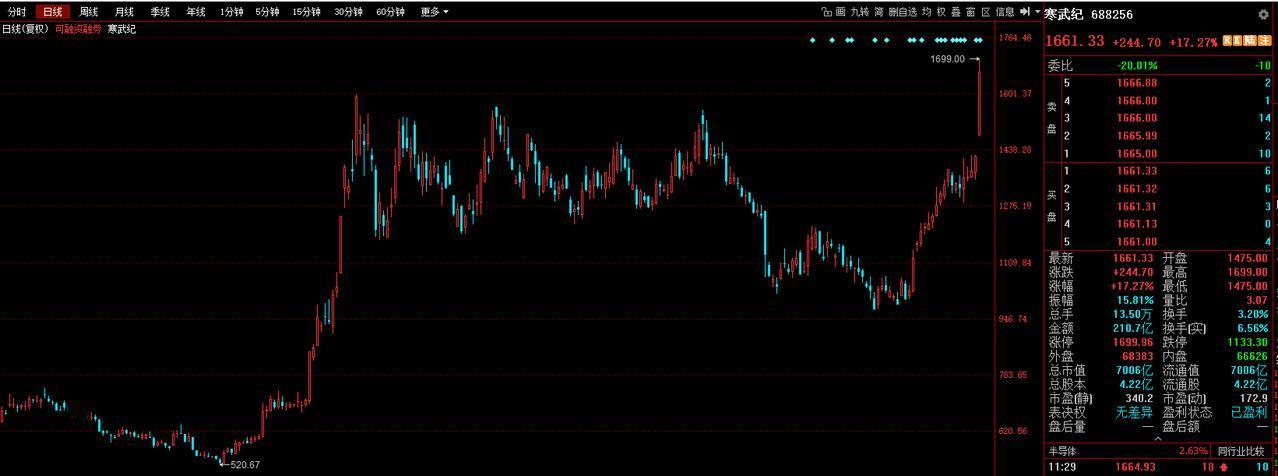The height and width of the screenshot is (476, 1278).
Task: Click the 注 note badge icon
Action: pyautogui.click(x=1264, y=41)
